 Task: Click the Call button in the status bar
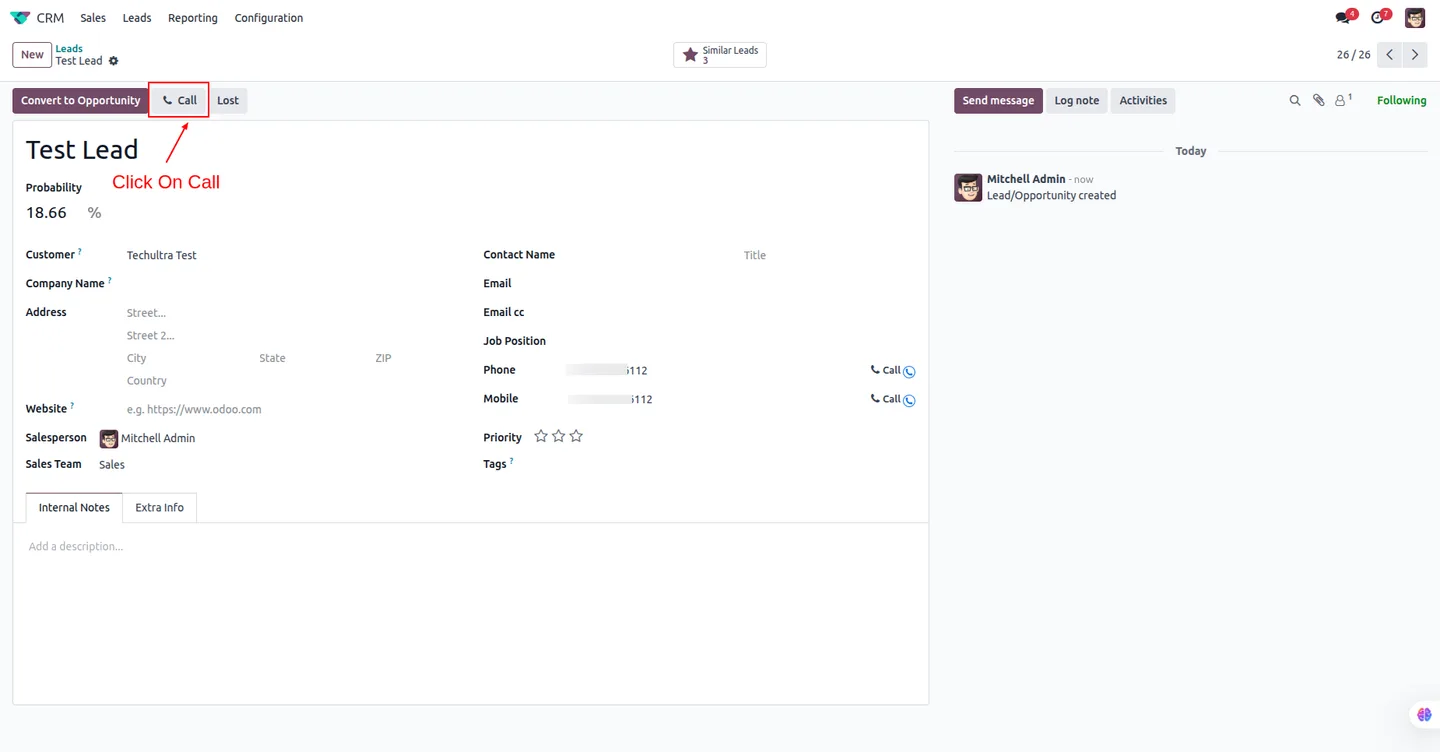pyautogui.click(x=180, y=100)
